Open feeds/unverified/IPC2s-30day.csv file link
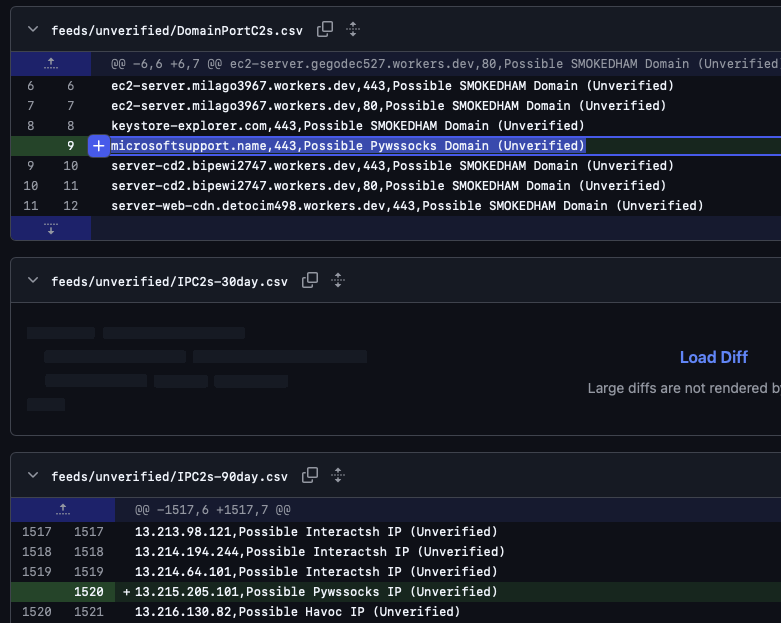This screenshot has height=623, width=781. pyautogui.click(x=169, y=281)
